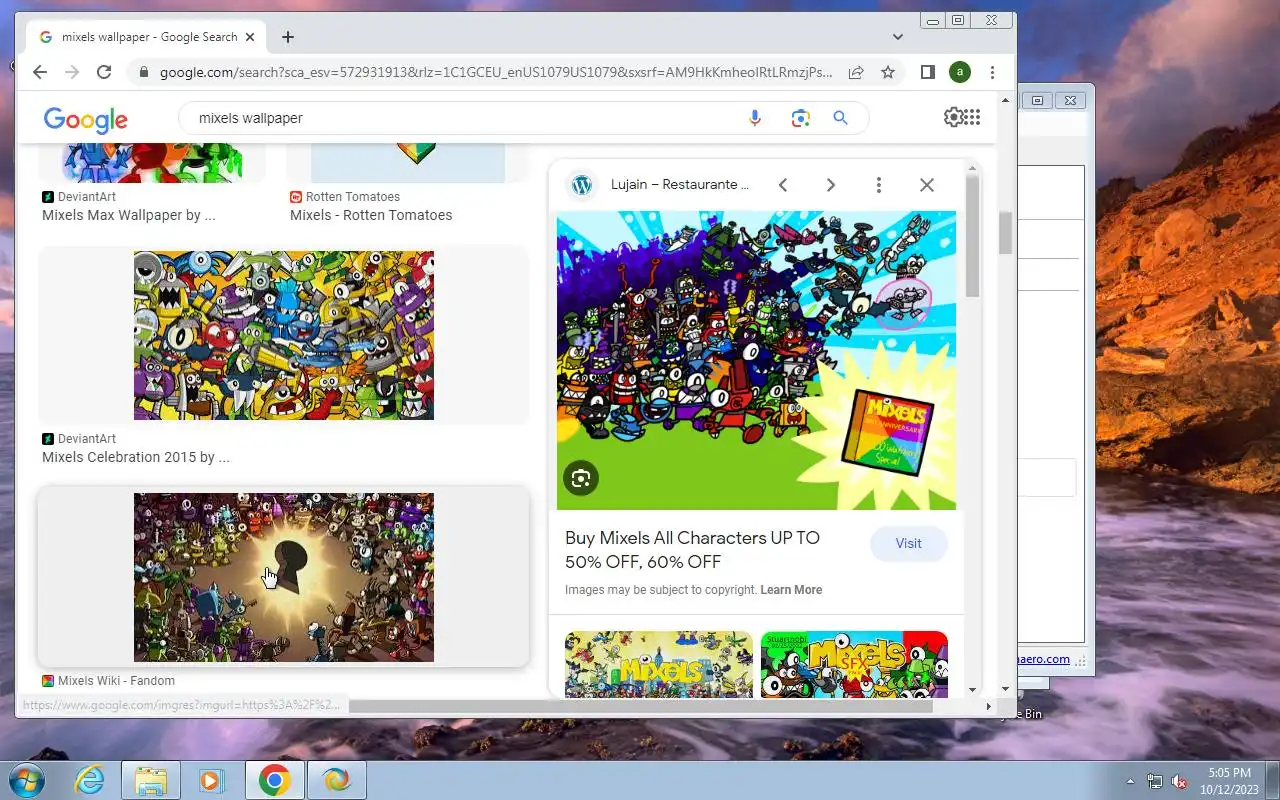Open Mixels Celebration 2015 thumbnail
Screen dimensions: 1280x800
(x=284, y=335)
